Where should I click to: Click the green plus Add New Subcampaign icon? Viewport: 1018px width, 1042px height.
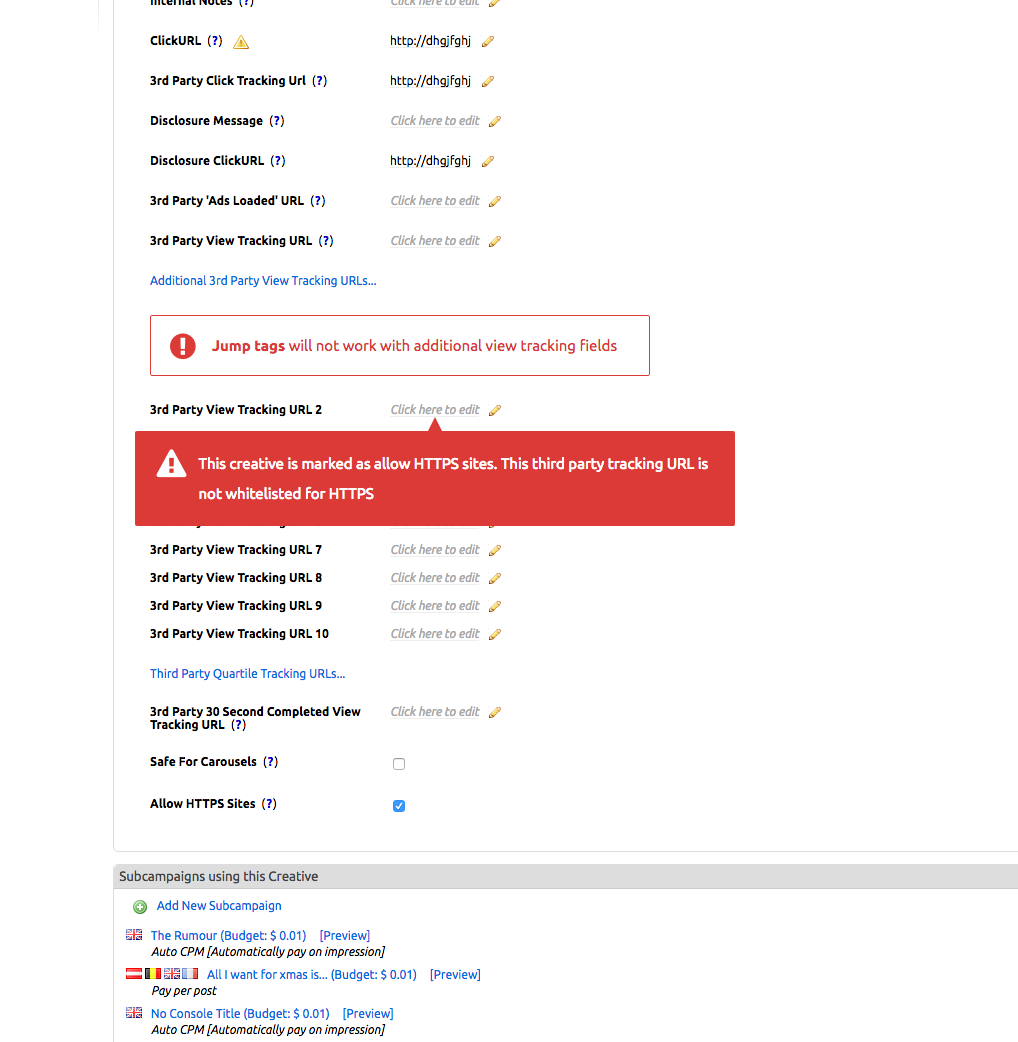140,907
